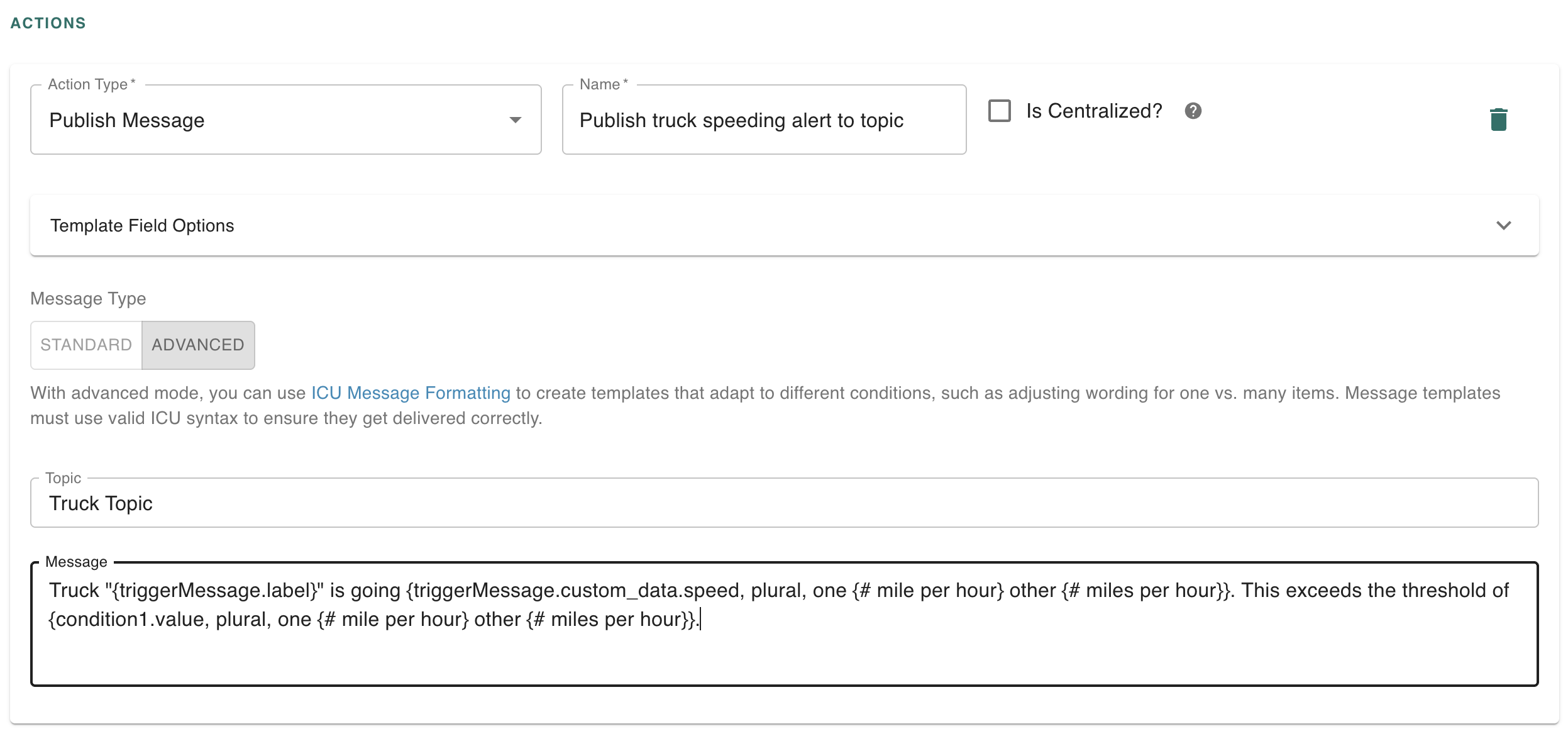1568x736 pixels.
Task: Click the Template Field Options header text
Action: coord(142,225)
